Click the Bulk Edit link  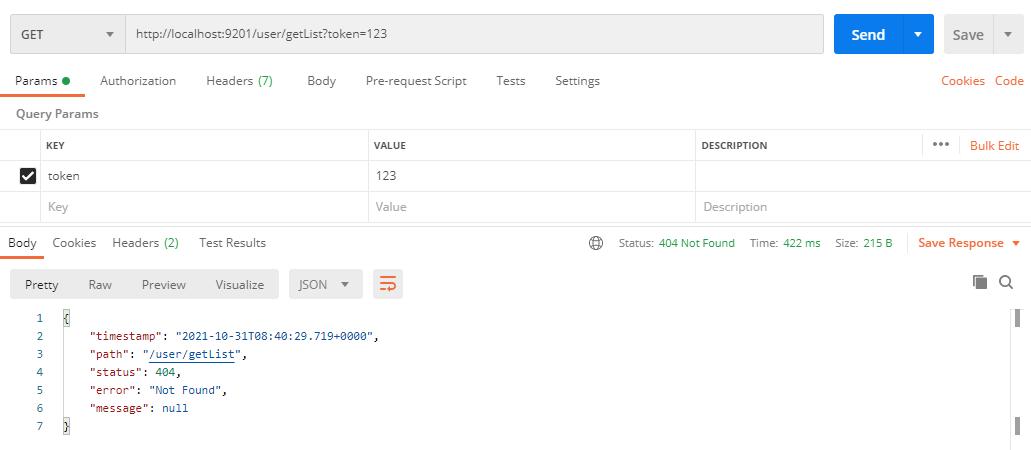(x=994, y=146)
